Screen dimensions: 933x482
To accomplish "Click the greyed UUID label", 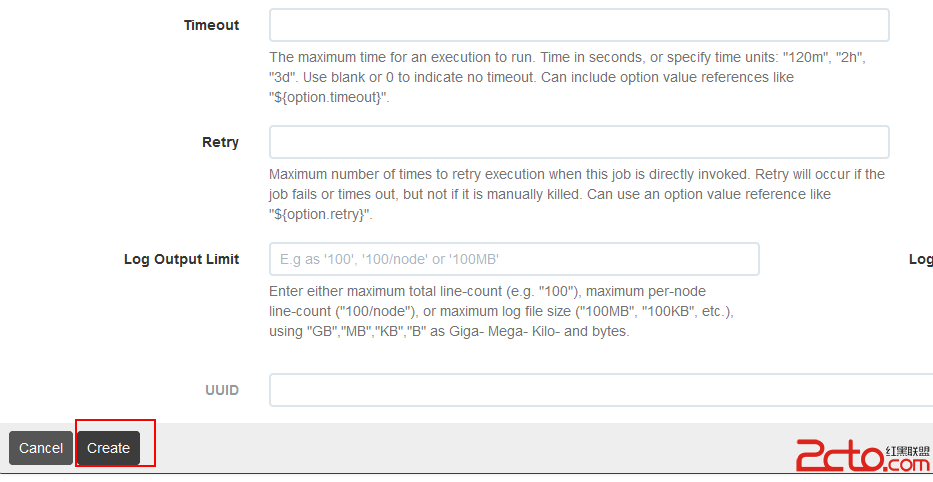I will pos(222,390).
